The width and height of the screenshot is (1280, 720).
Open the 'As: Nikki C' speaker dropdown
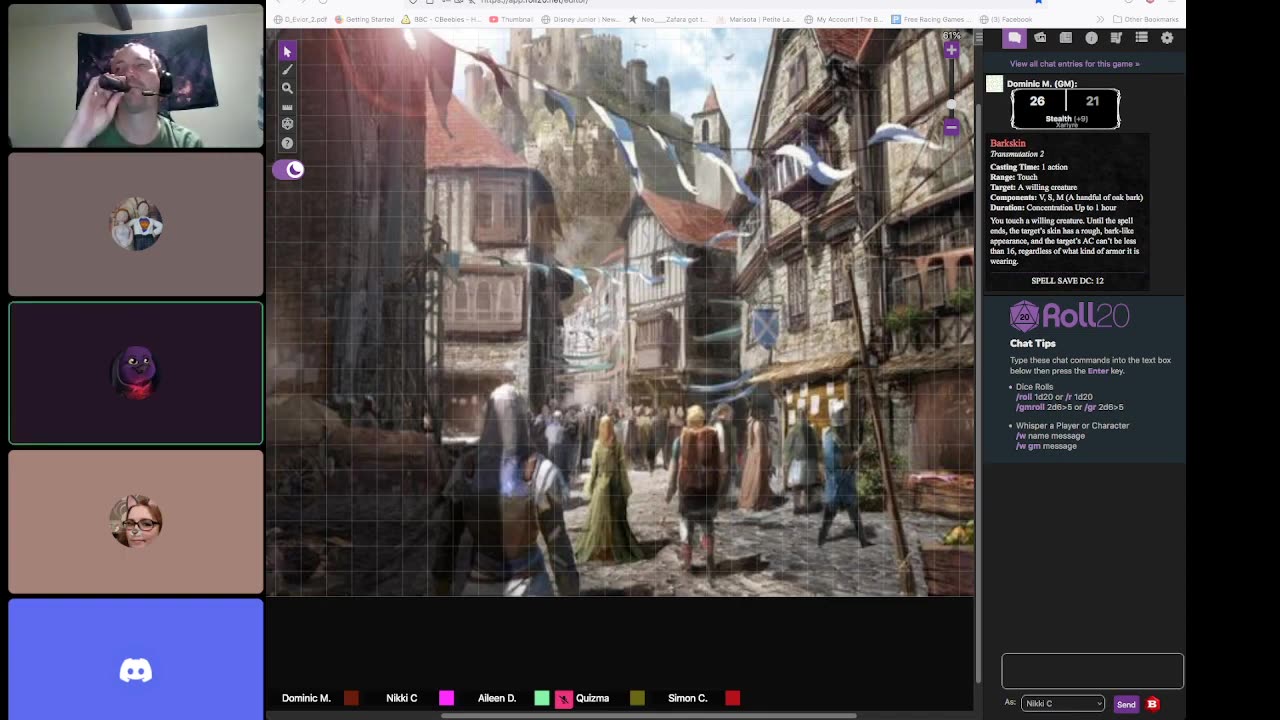tap(1062, 704)
